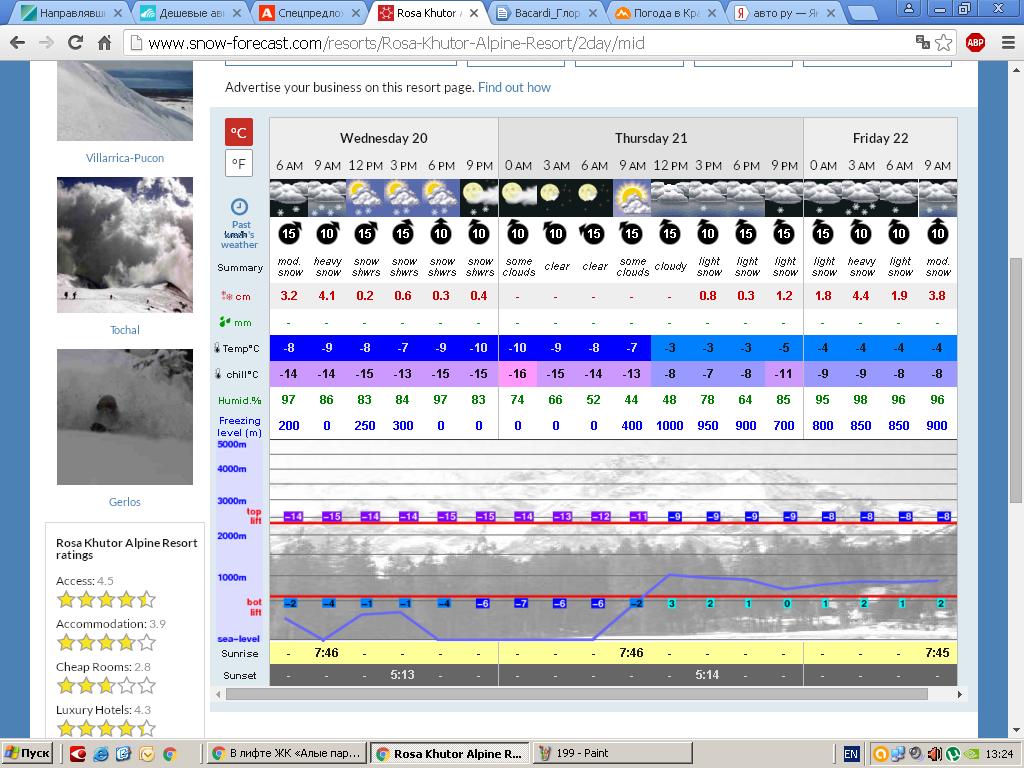Open Chrome from the quick launch bar

click(x=170, y=754)
